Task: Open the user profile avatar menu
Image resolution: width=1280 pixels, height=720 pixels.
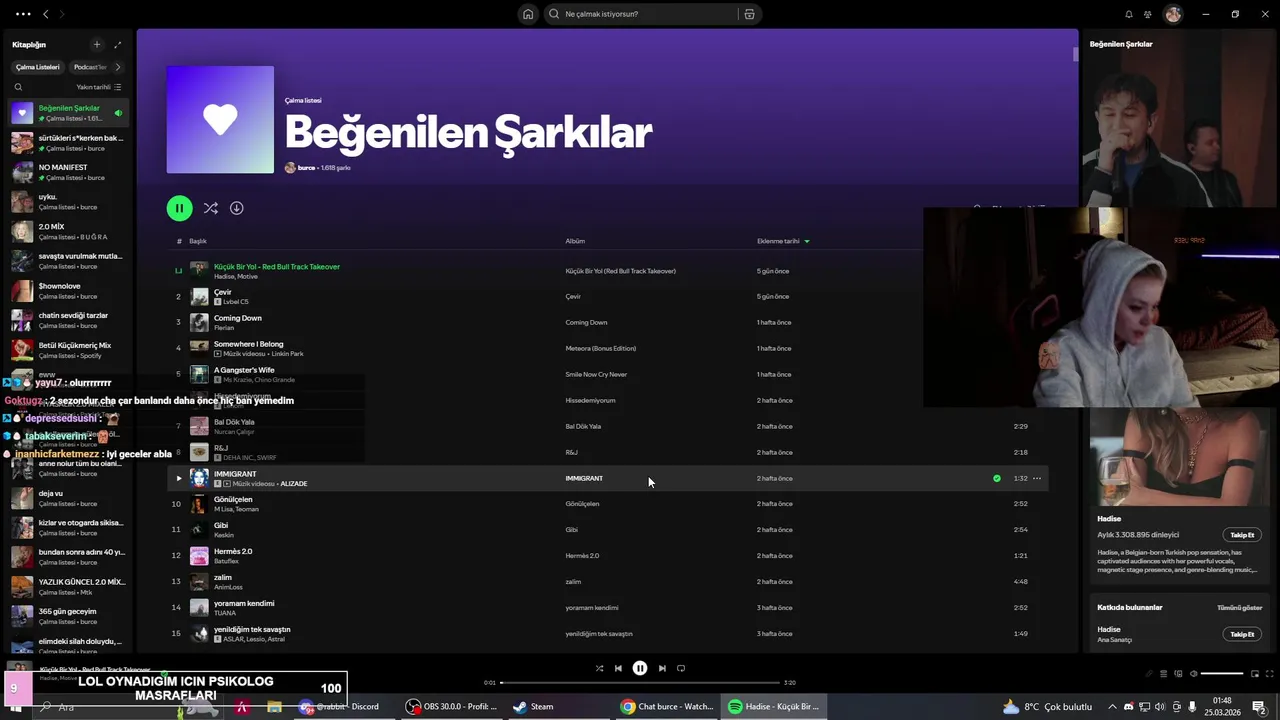Action: tap(1173, 14)
